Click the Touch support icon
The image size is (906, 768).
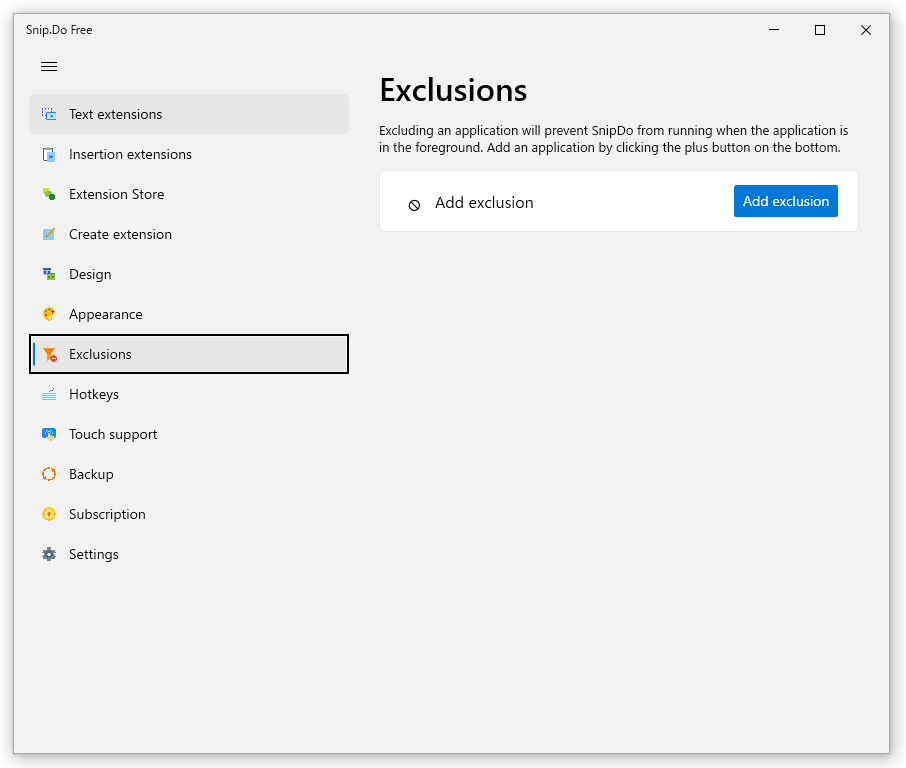click(49, 434)
